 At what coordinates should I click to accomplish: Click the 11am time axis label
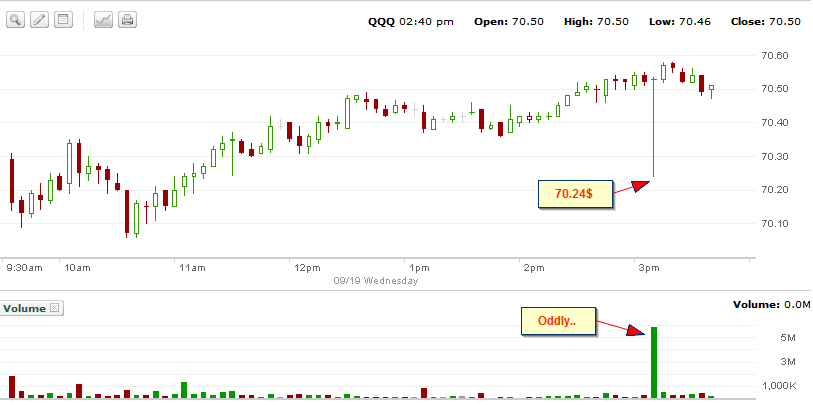click(x=192, y=268)
